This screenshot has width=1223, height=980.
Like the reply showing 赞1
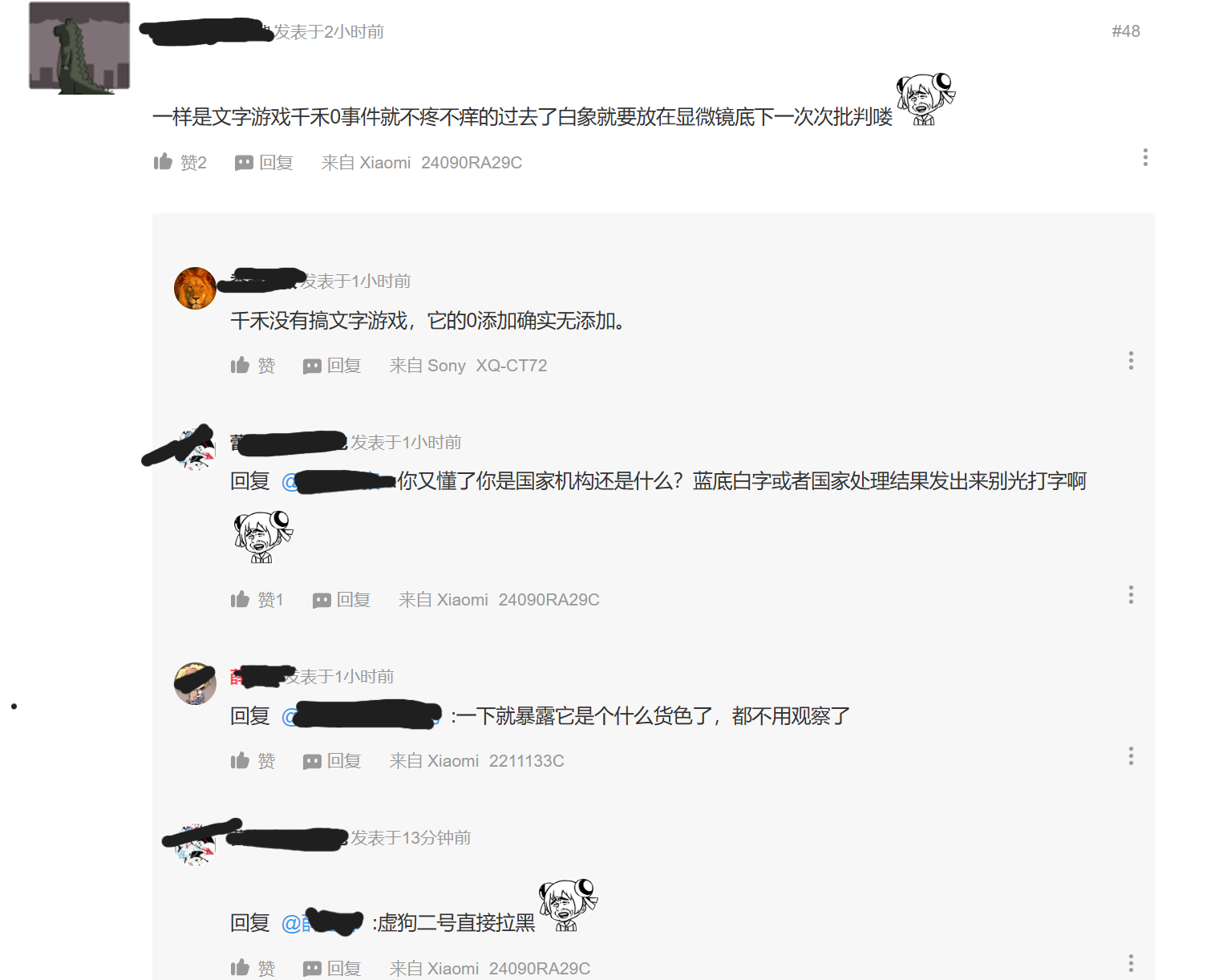tap(257, 600)
